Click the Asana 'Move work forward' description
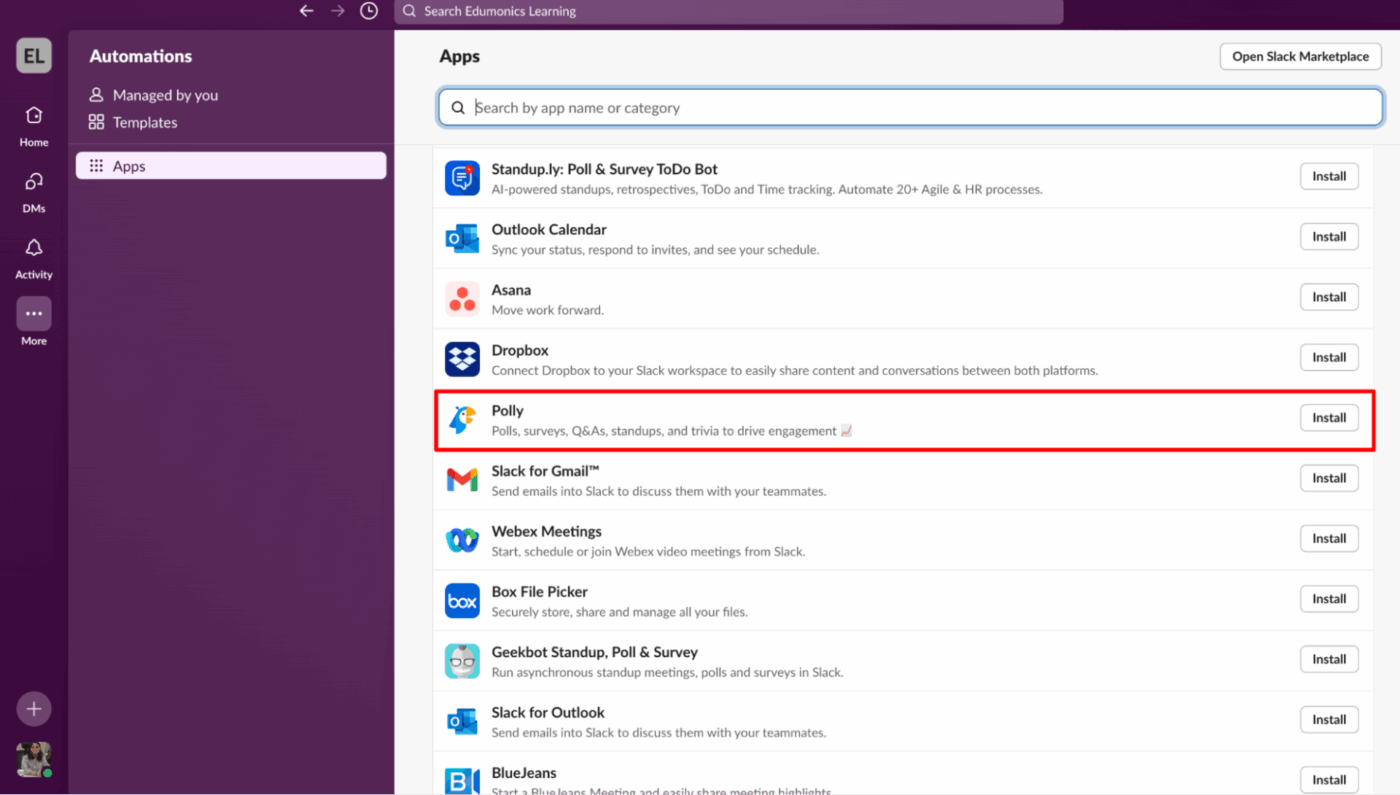The width and height of the screenshot is (1400, 795). [547, 310]
